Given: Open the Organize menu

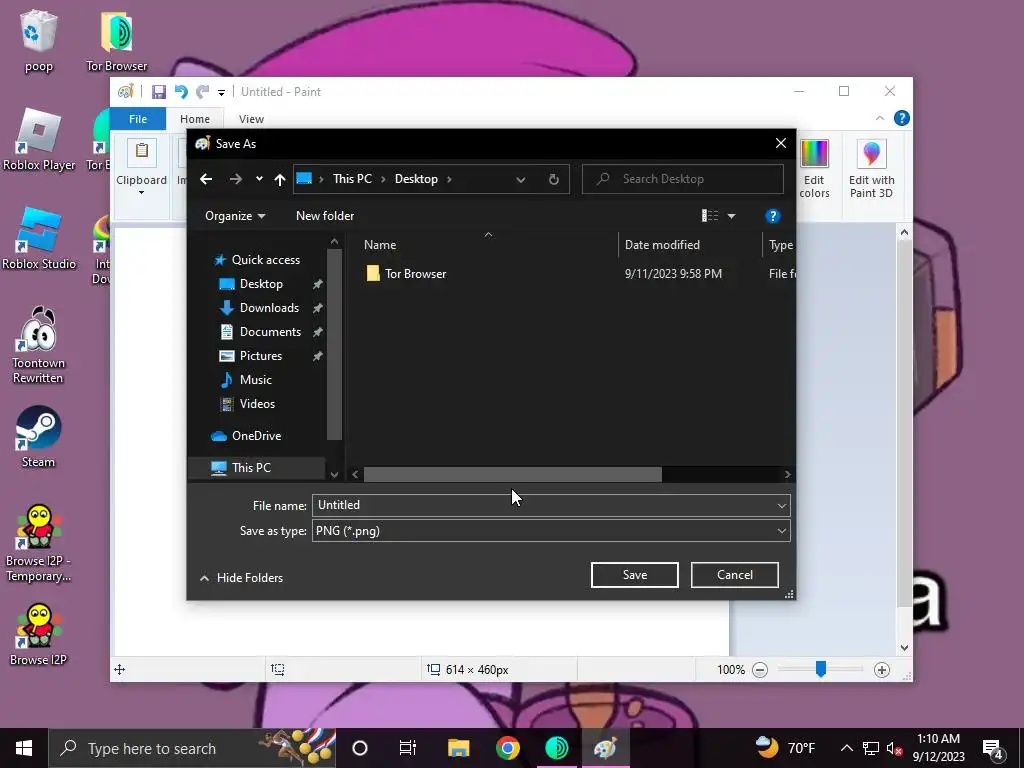Looking at the screenshot, I should pyautogui.click(x=235, y=216).
